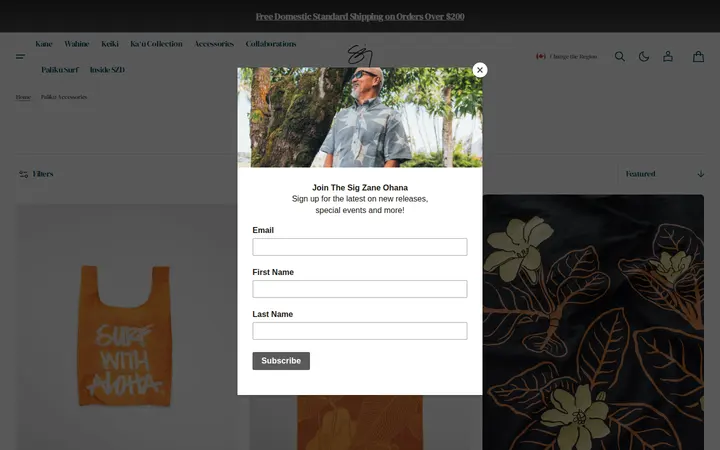Go to Home breadcrumb link
The image size is (720, 450).
(x=23, y=97)
